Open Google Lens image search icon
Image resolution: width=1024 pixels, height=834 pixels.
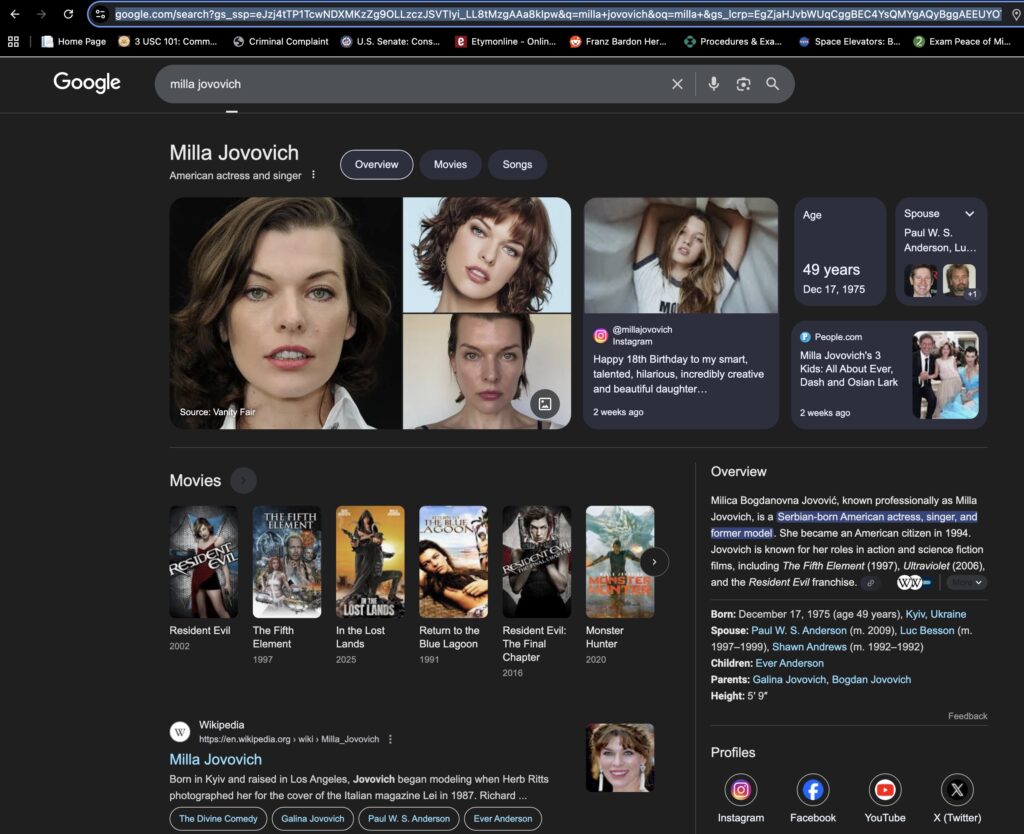tap(743, 84)
